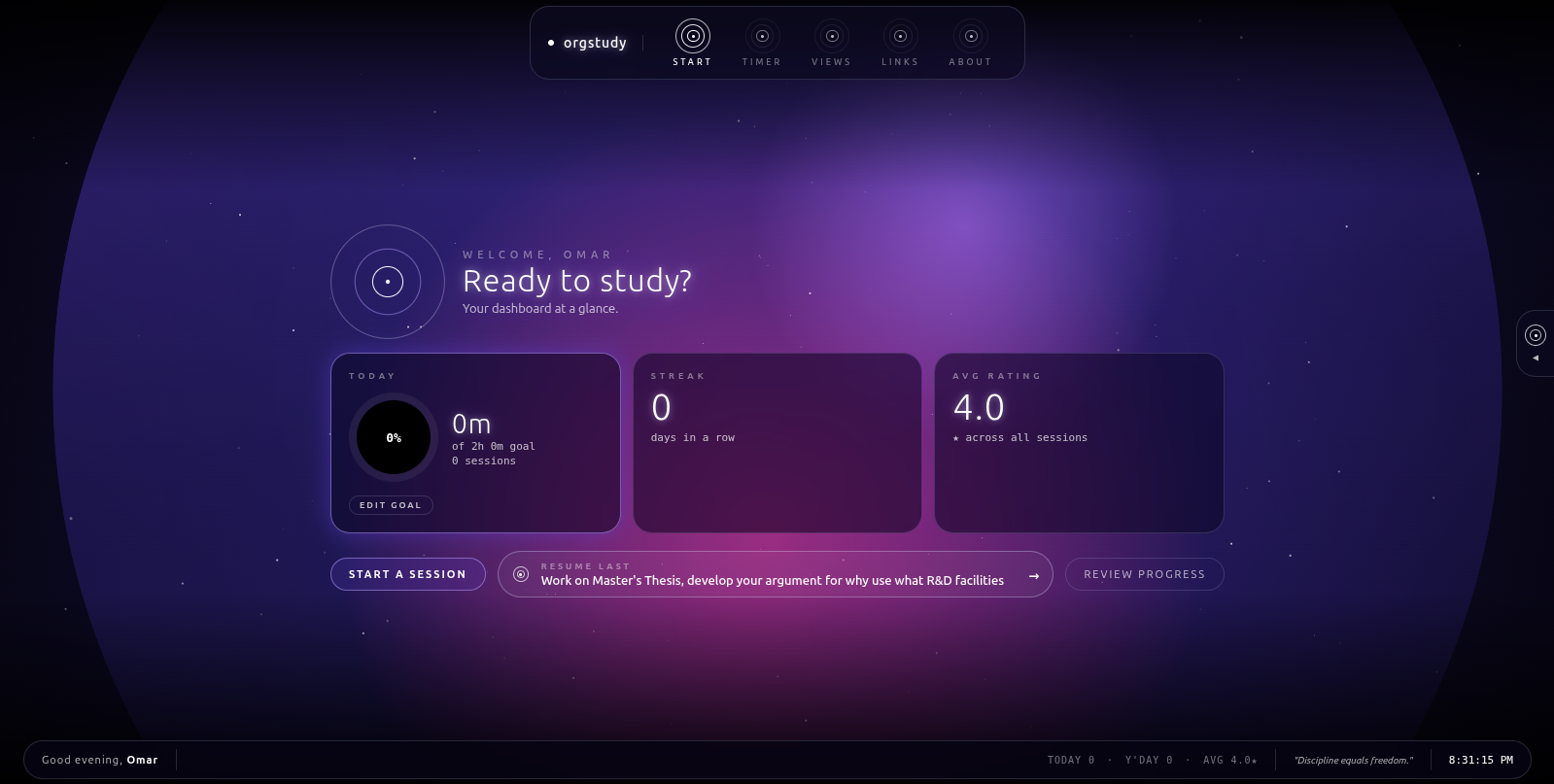Click the 8:31:15 PM clock
The height and width of the screenshot is (784, 1554).
coord(1480,760)
